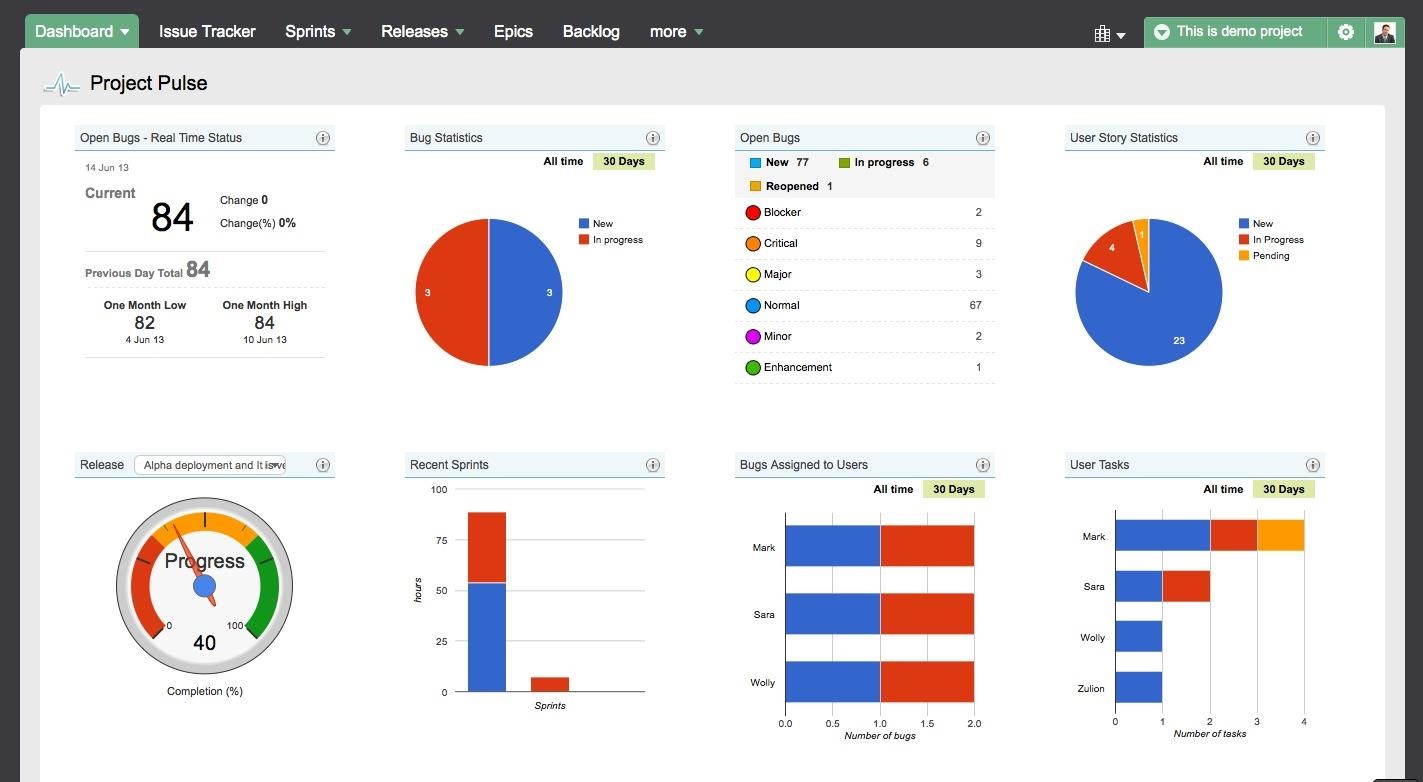Click the Critical bugs row

coord(864,243)
